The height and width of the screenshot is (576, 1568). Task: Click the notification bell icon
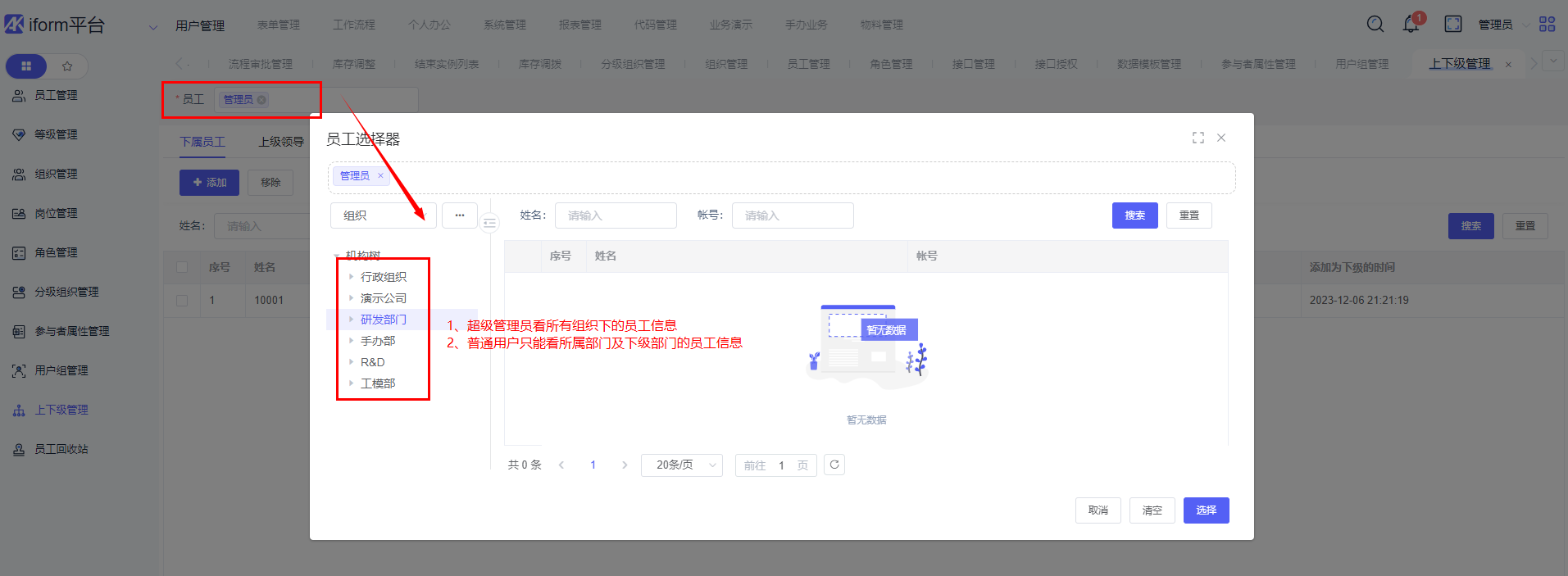(1411, 25)
